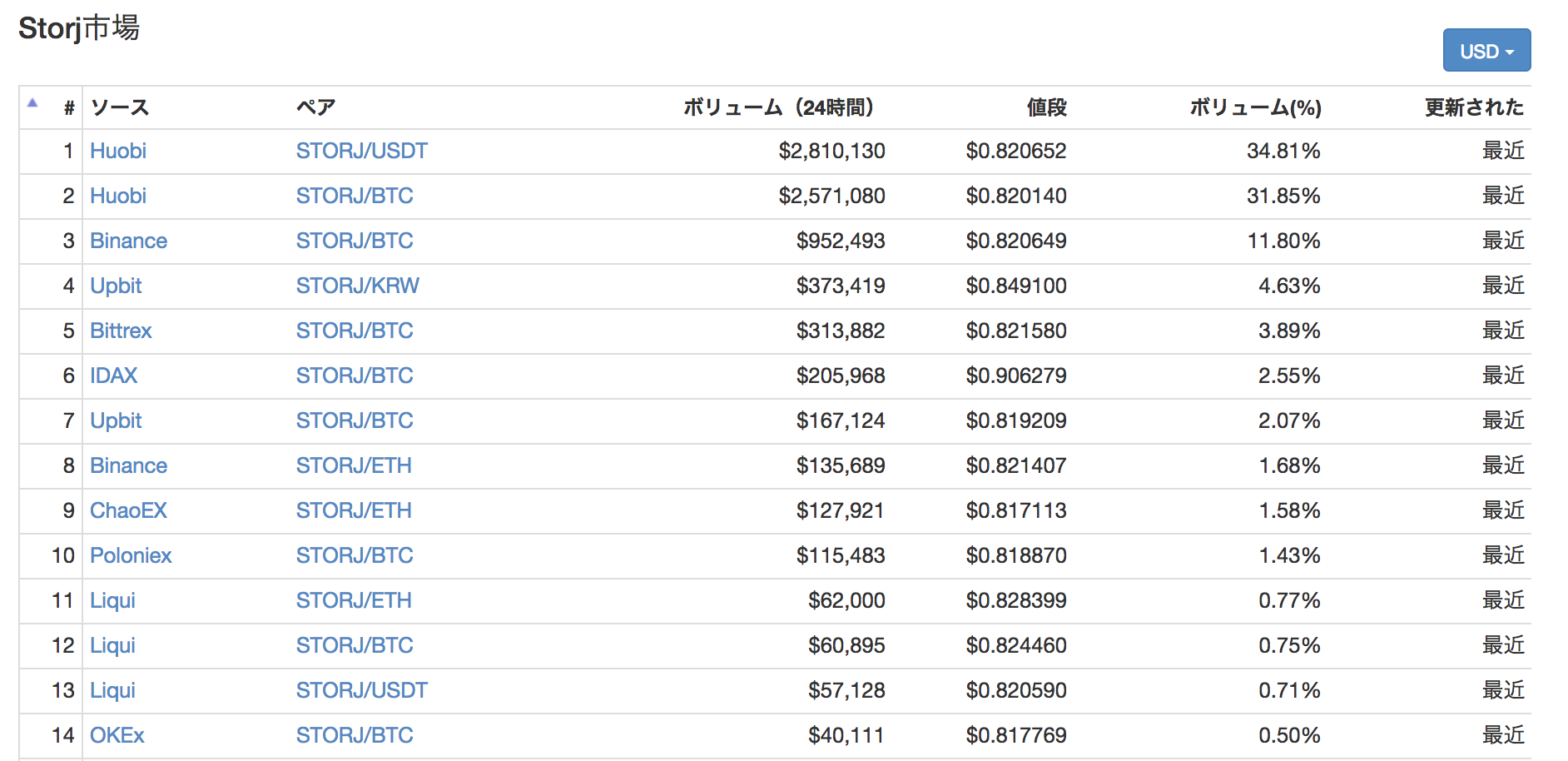1568x761 pixels.
Task: Sort by ボリューム（24時間）column header
Action: point(778,107)
